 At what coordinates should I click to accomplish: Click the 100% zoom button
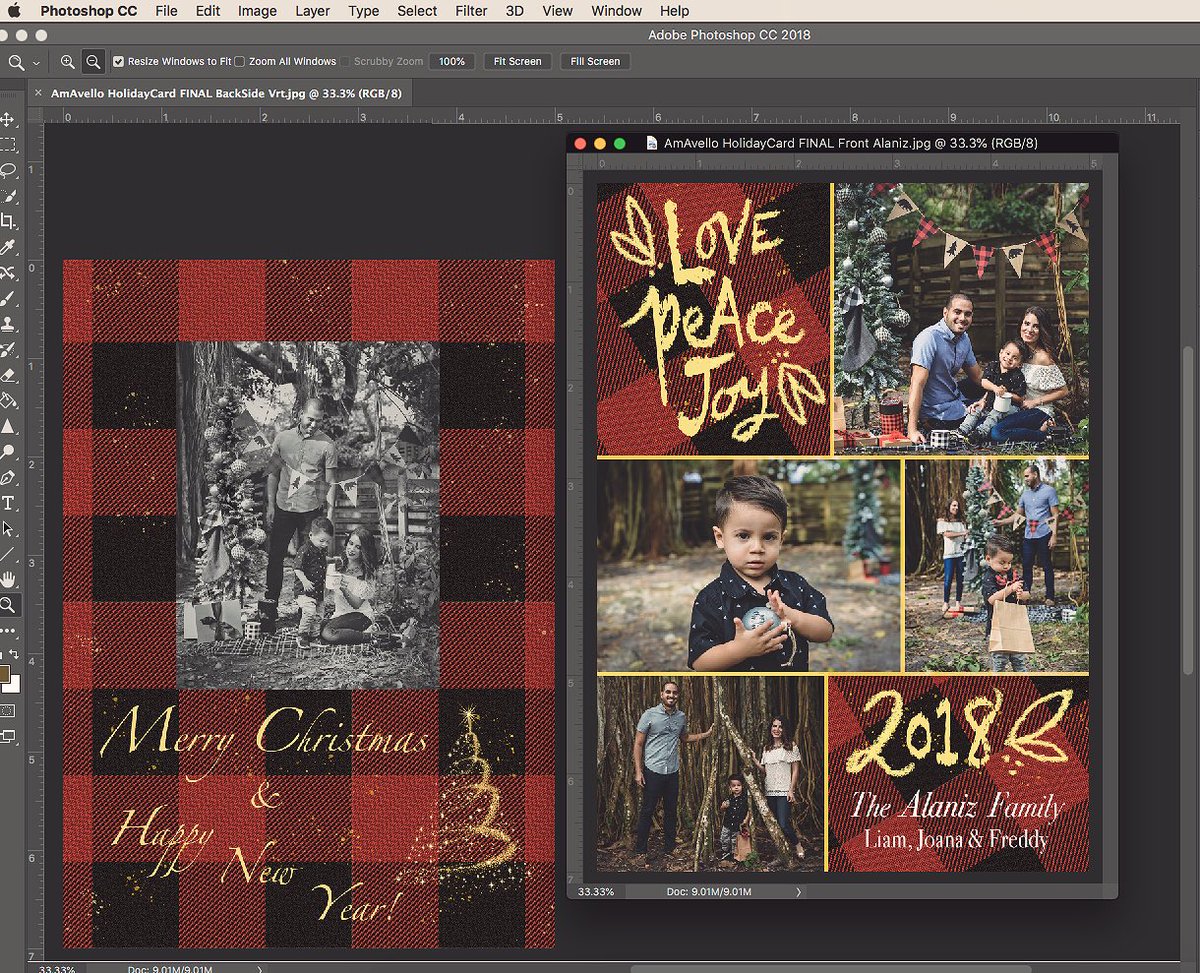452,61
